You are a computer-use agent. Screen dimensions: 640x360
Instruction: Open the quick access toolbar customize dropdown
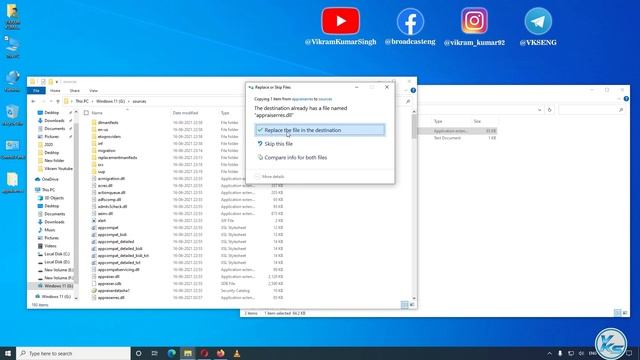tap(57, 82)
